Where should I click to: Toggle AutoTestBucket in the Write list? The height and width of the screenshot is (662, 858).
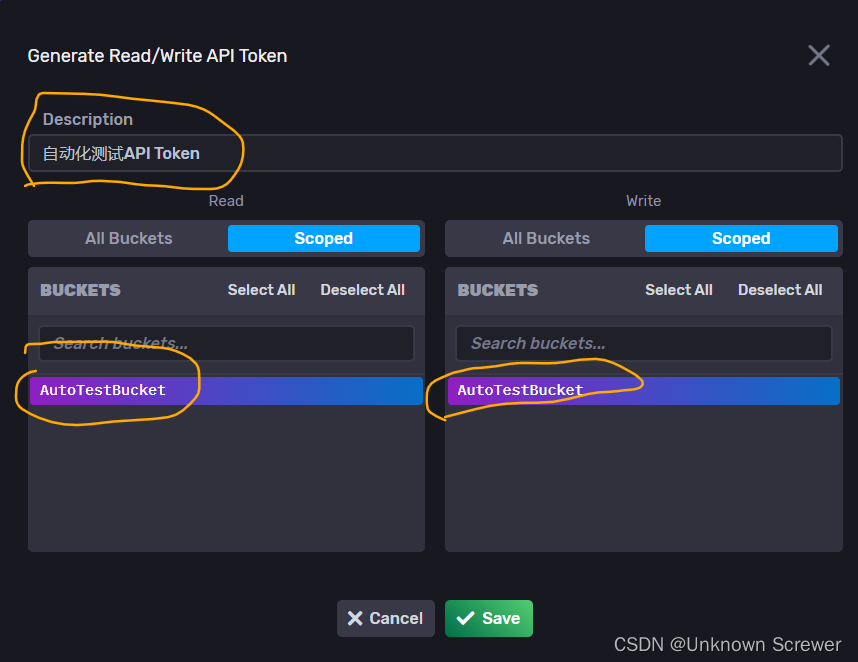point(644,391)
